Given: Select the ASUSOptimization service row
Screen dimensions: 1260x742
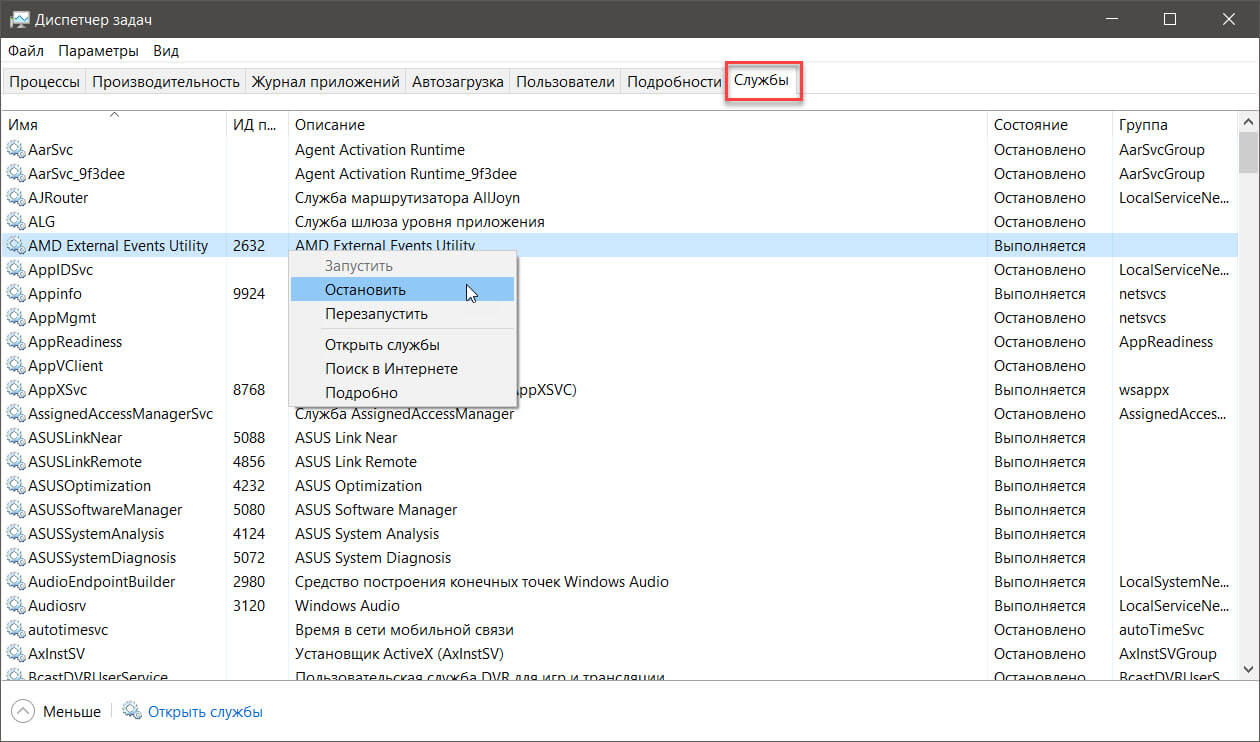Looking at the screenshot, I should click(x=90, y=486).
